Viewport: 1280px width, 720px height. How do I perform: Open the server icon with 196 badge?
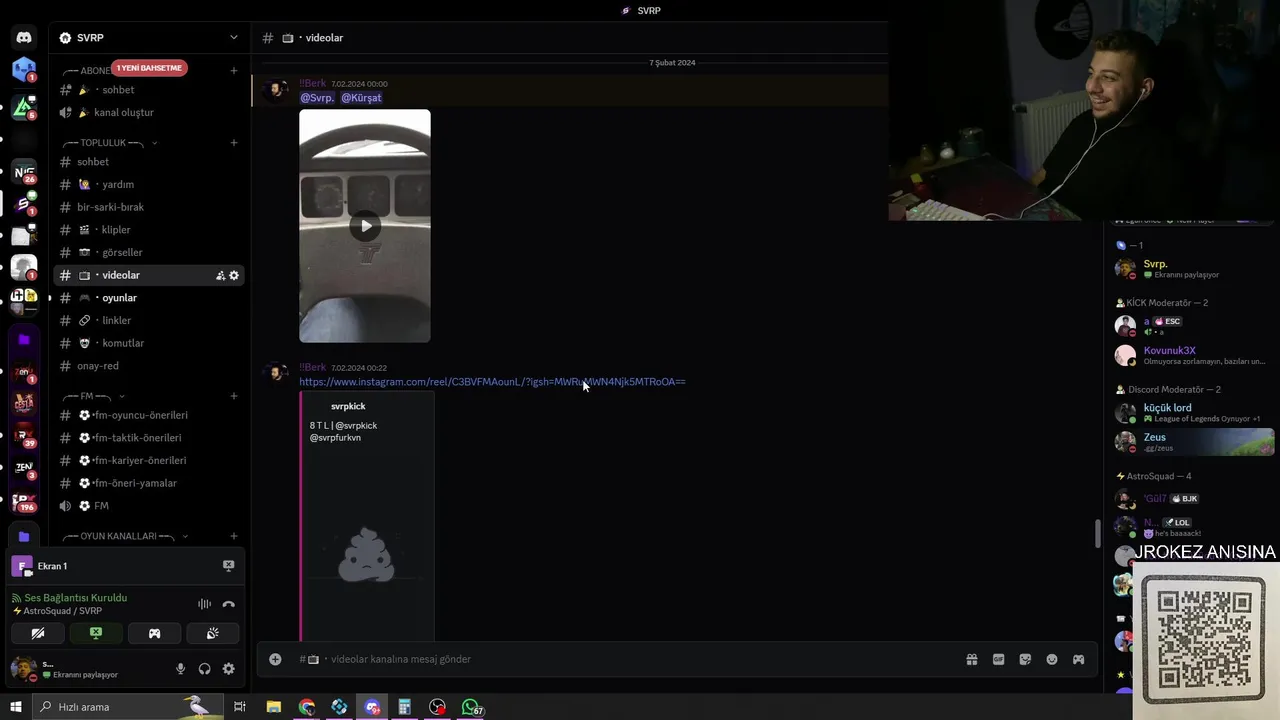click(24, 500)
